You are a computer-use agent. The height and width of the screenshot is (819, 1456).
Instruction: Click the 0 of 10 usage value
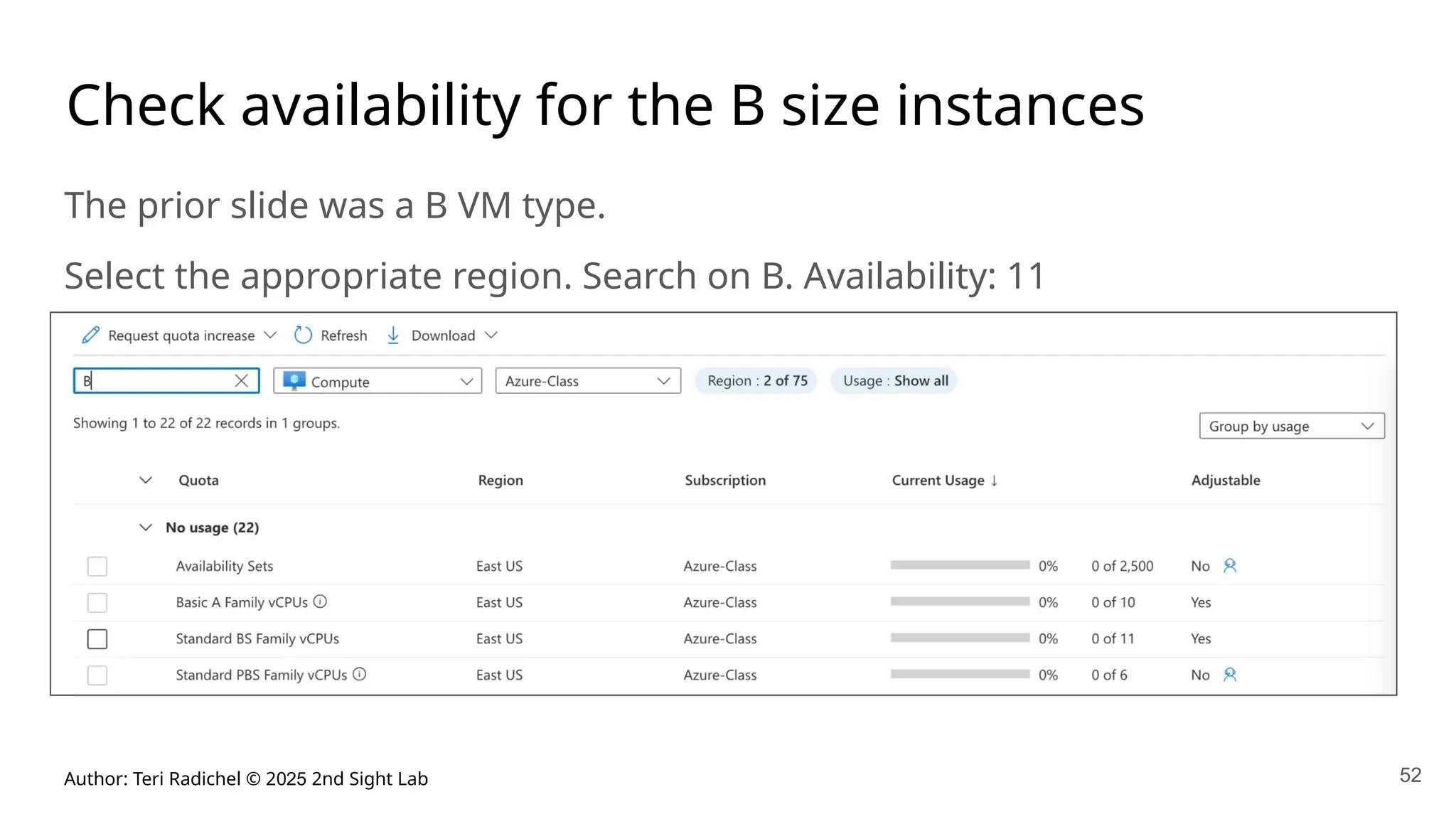point(1113,603)
